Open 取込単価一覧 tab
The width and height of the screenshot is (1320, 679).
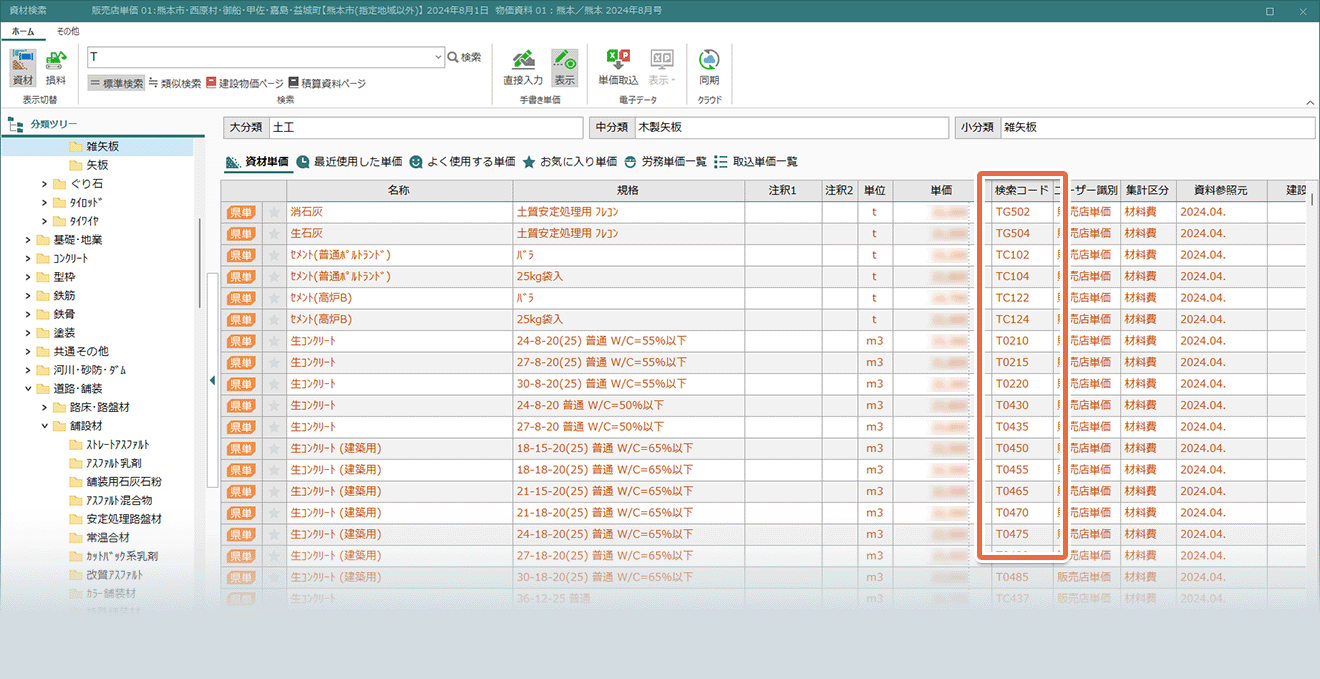[x=756, y=161]
